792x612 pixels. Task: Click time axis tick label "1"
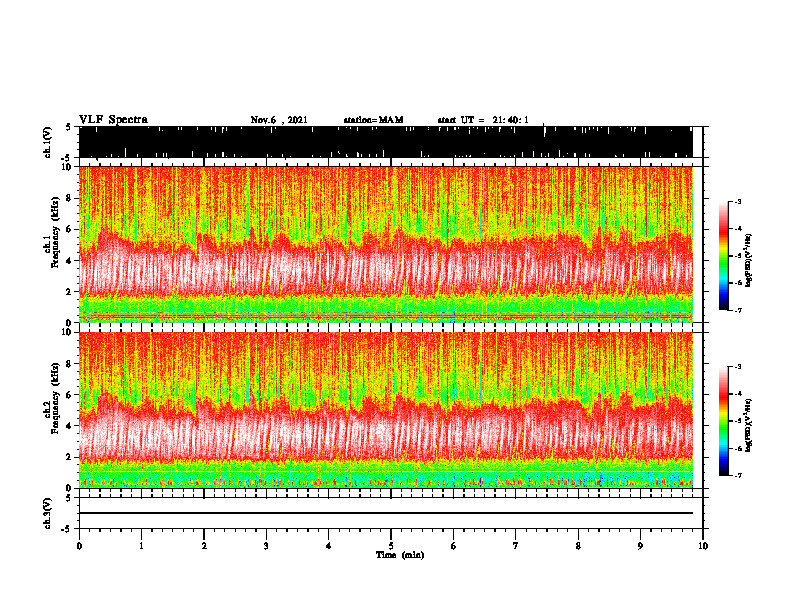tap(141, 546)
